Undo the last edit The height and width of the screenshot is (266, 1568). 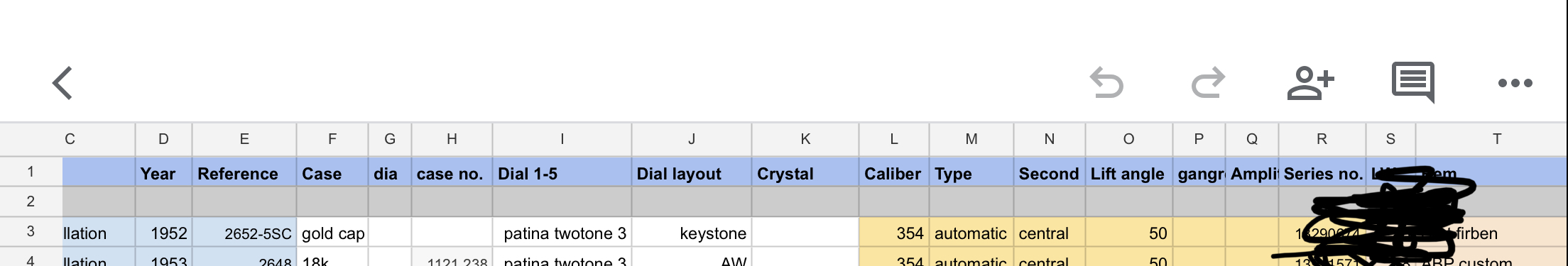(x=1106, y=83)
